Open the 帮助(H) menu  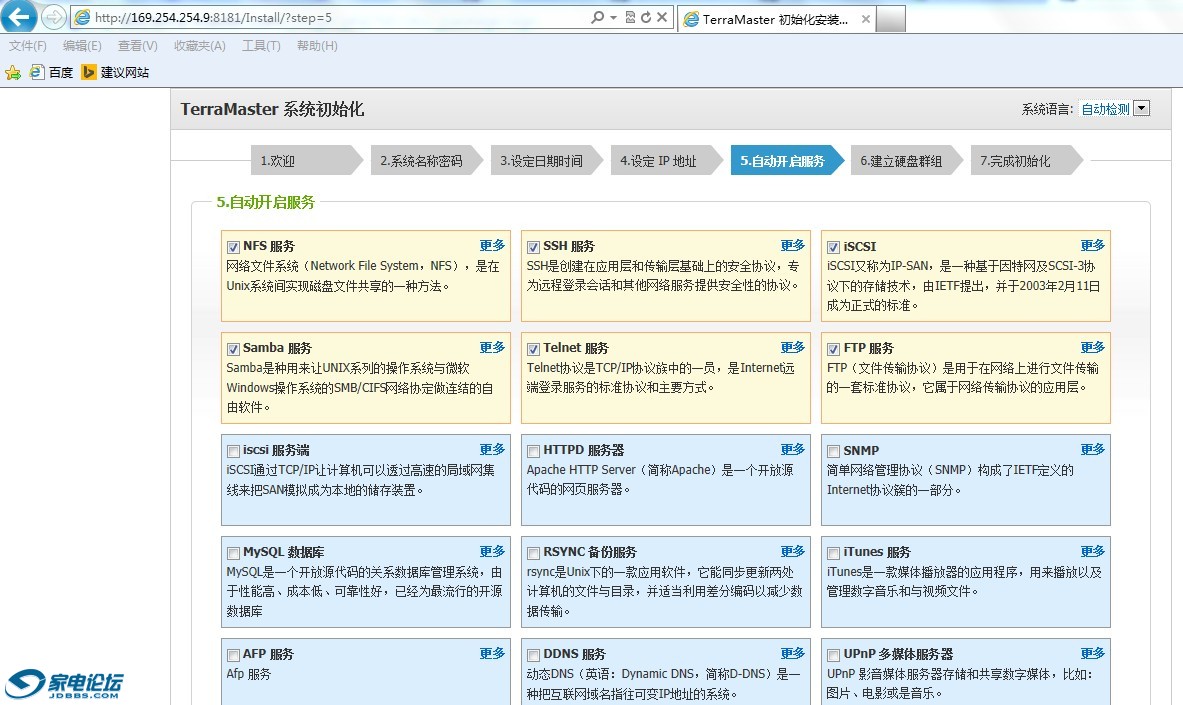pyautogui.click(x=317, y=46)
